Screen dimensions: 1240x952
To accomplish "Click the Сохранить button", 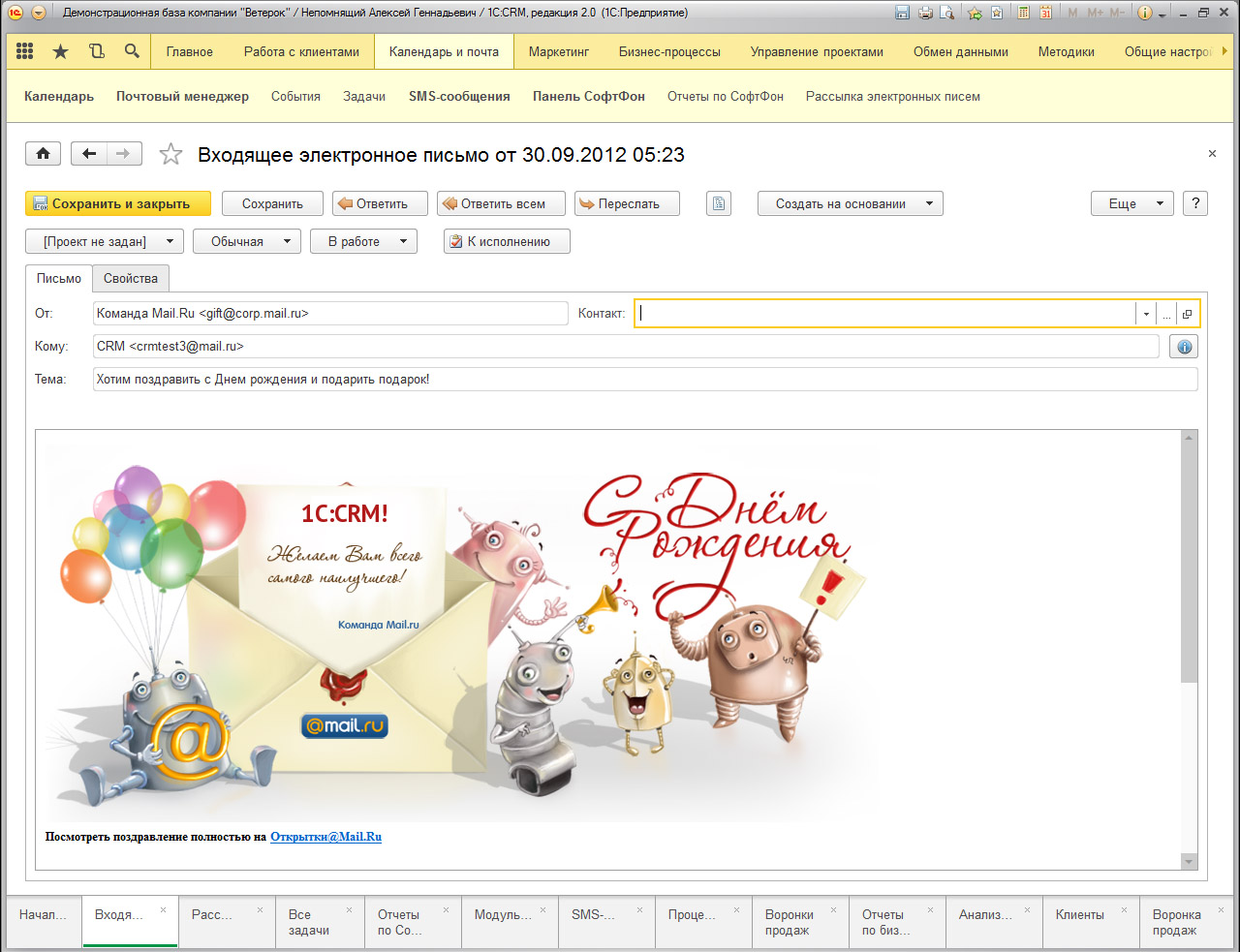I will pos(272,203).
